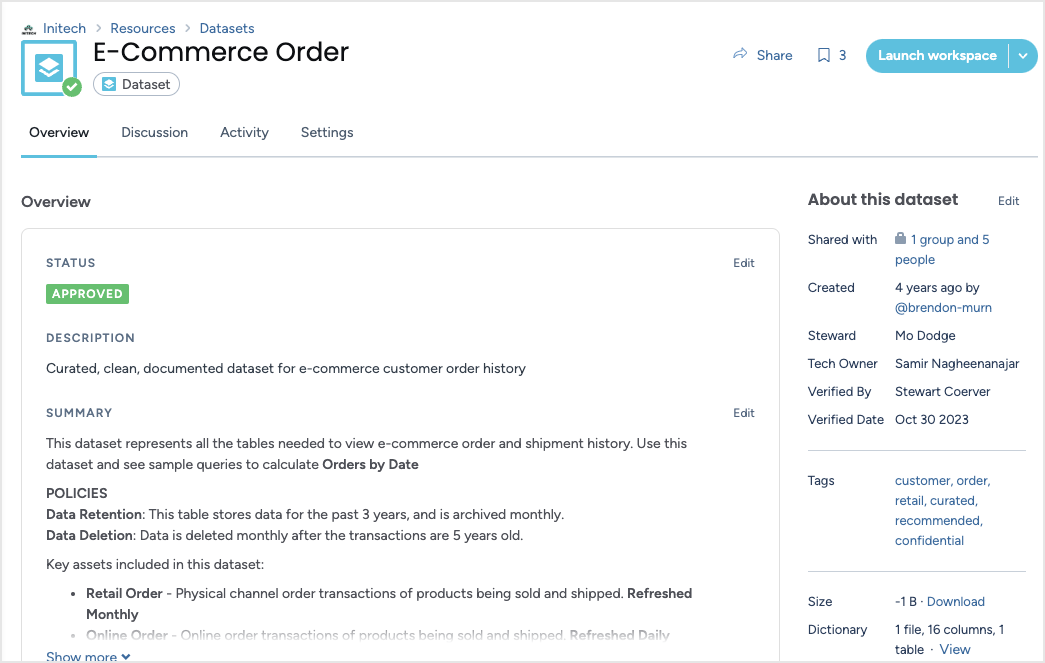The image size is (1045, 663).
Task: Click the small icon in the Dataset pill
Action: (x=109, y=85)
